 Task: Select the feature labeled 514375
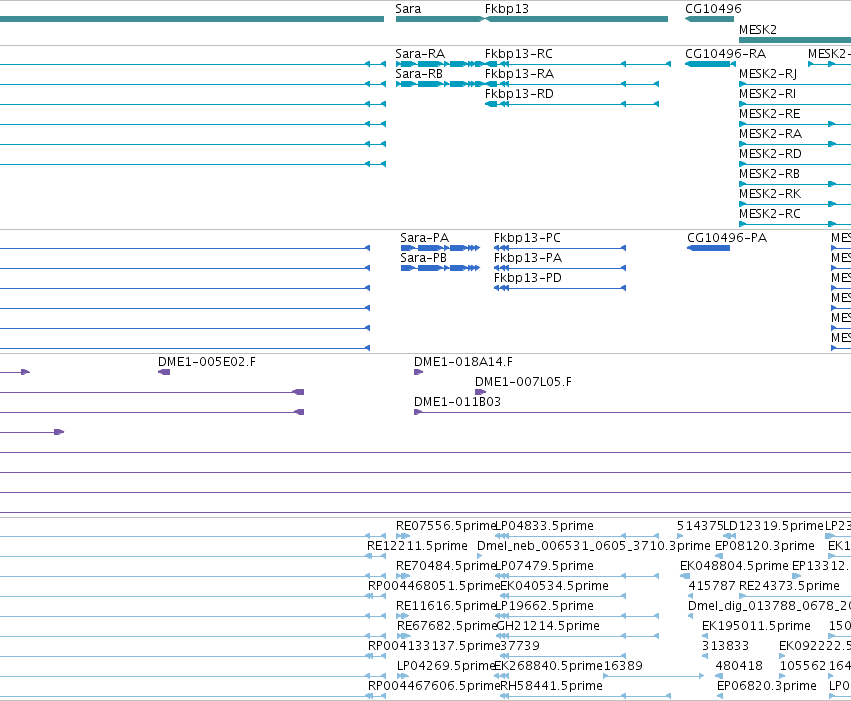pos(680,536)
